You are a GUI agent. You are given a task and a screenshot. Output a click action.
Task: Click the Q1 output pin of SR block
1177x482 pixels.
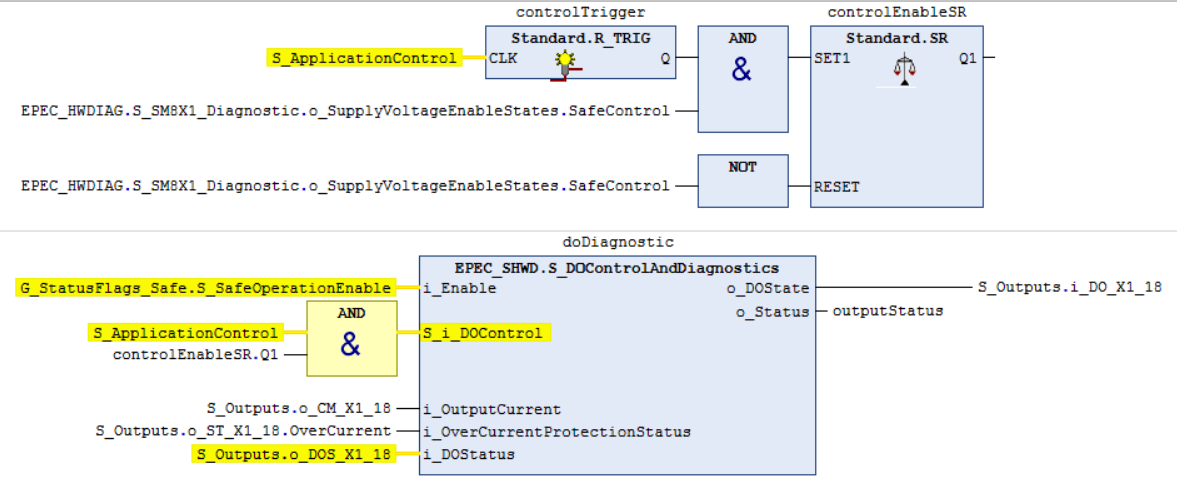tap(968, 57)
